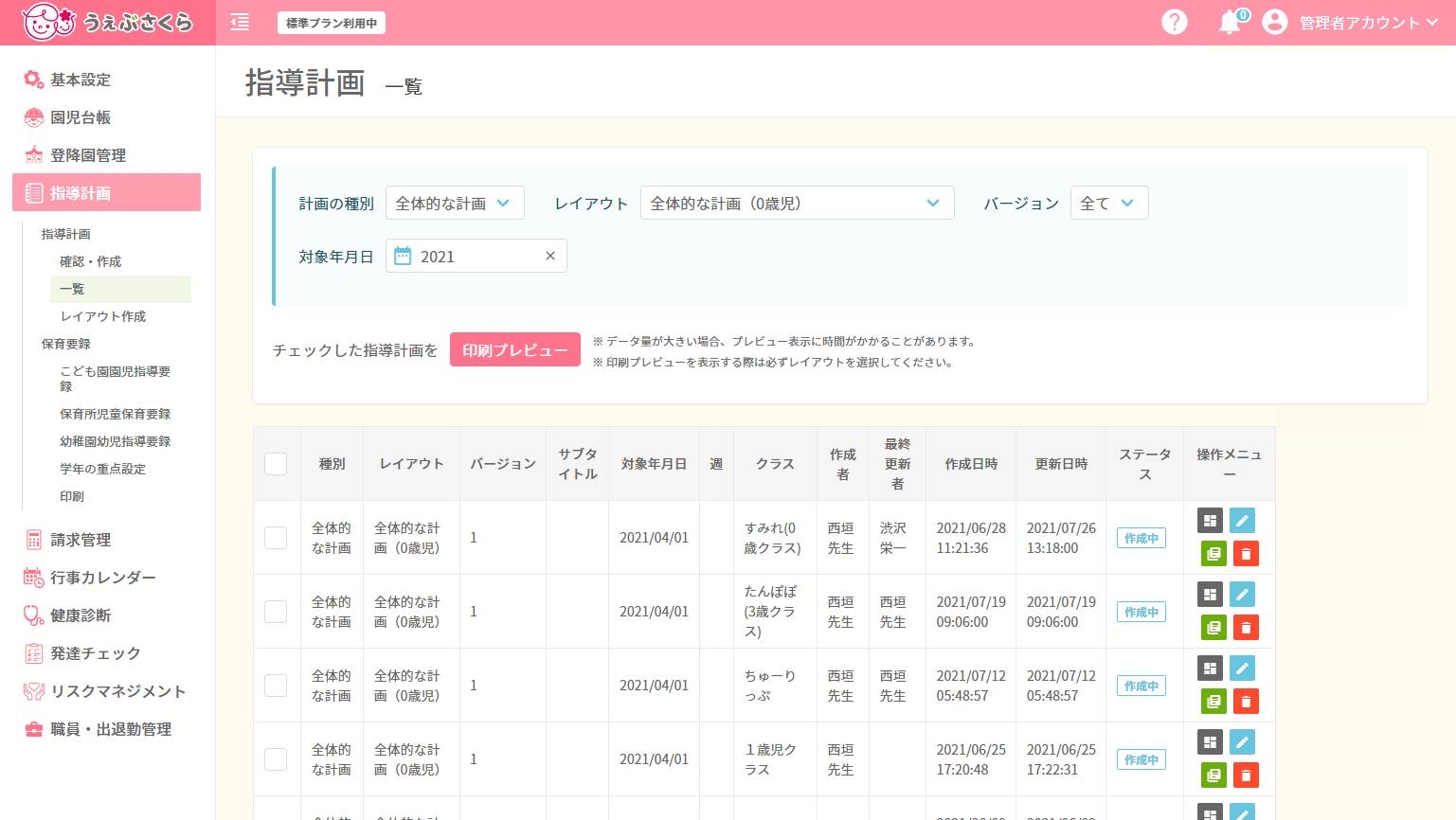Select the 一覧 submenu item

click(120, 289)
